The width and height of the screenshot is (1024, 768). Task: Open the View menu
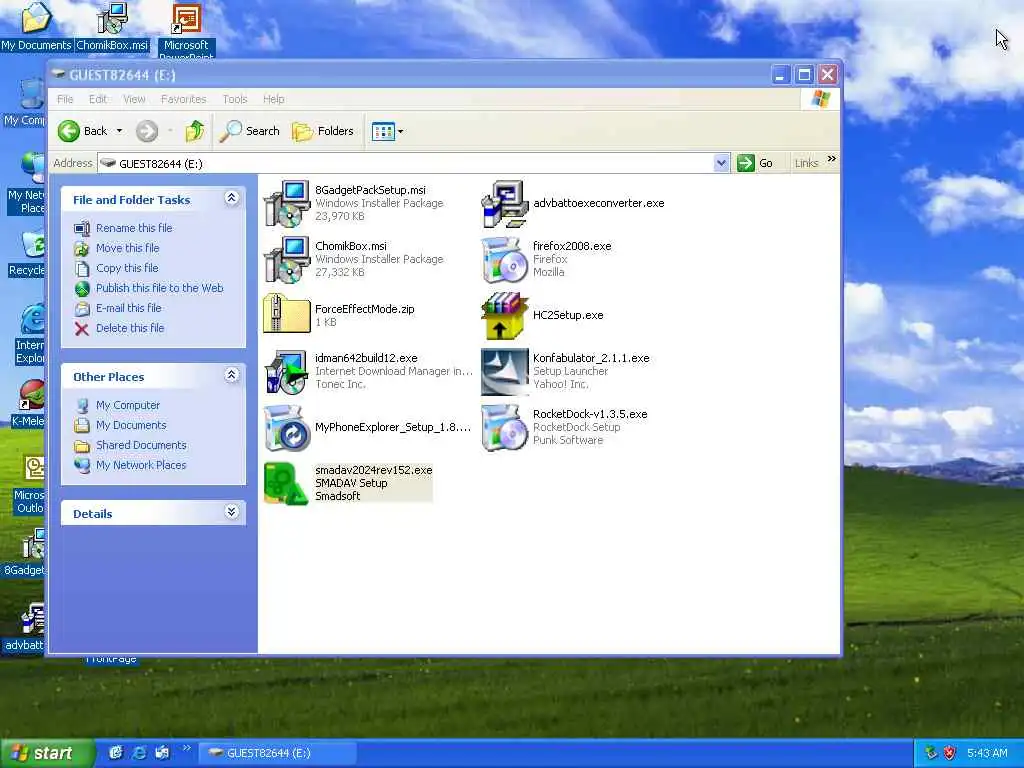(134, 99)
